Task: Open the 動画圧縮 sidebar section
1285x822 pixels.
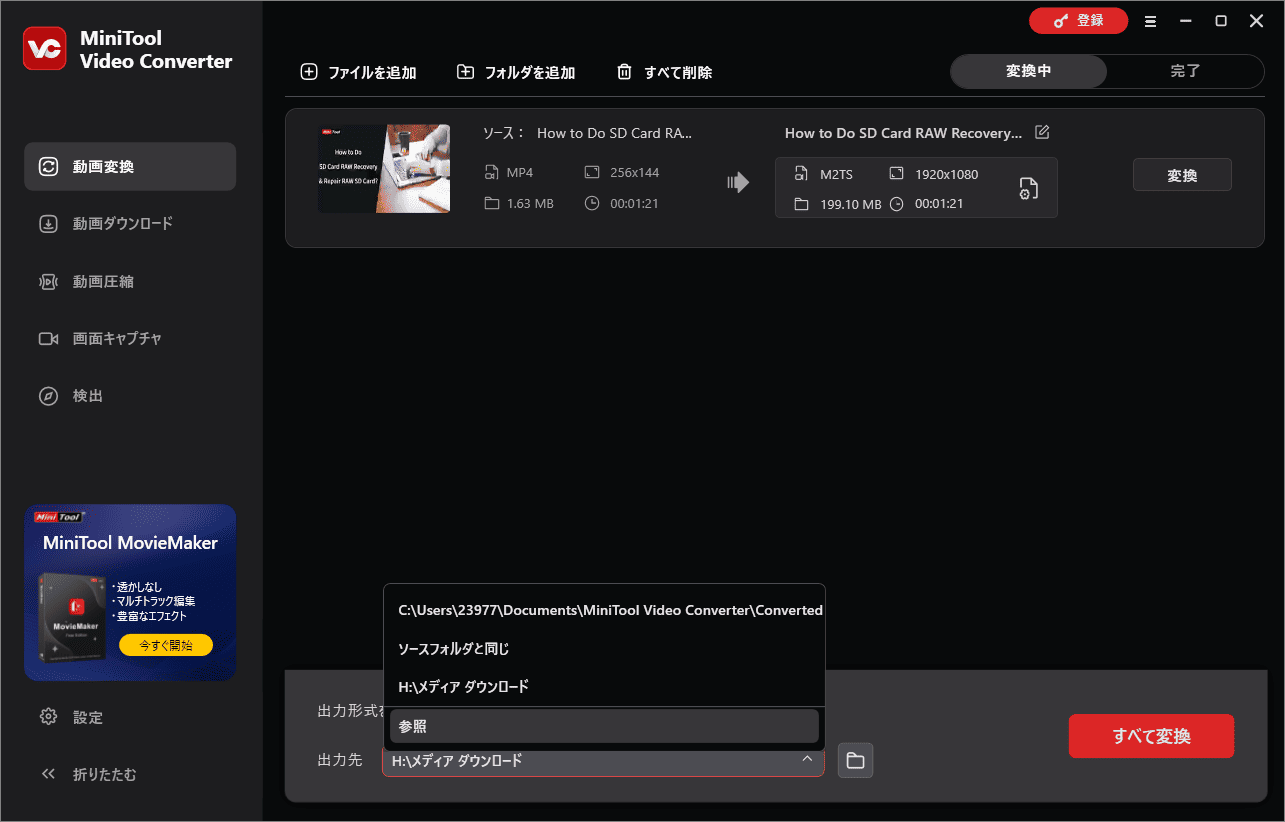Action: 130,282
